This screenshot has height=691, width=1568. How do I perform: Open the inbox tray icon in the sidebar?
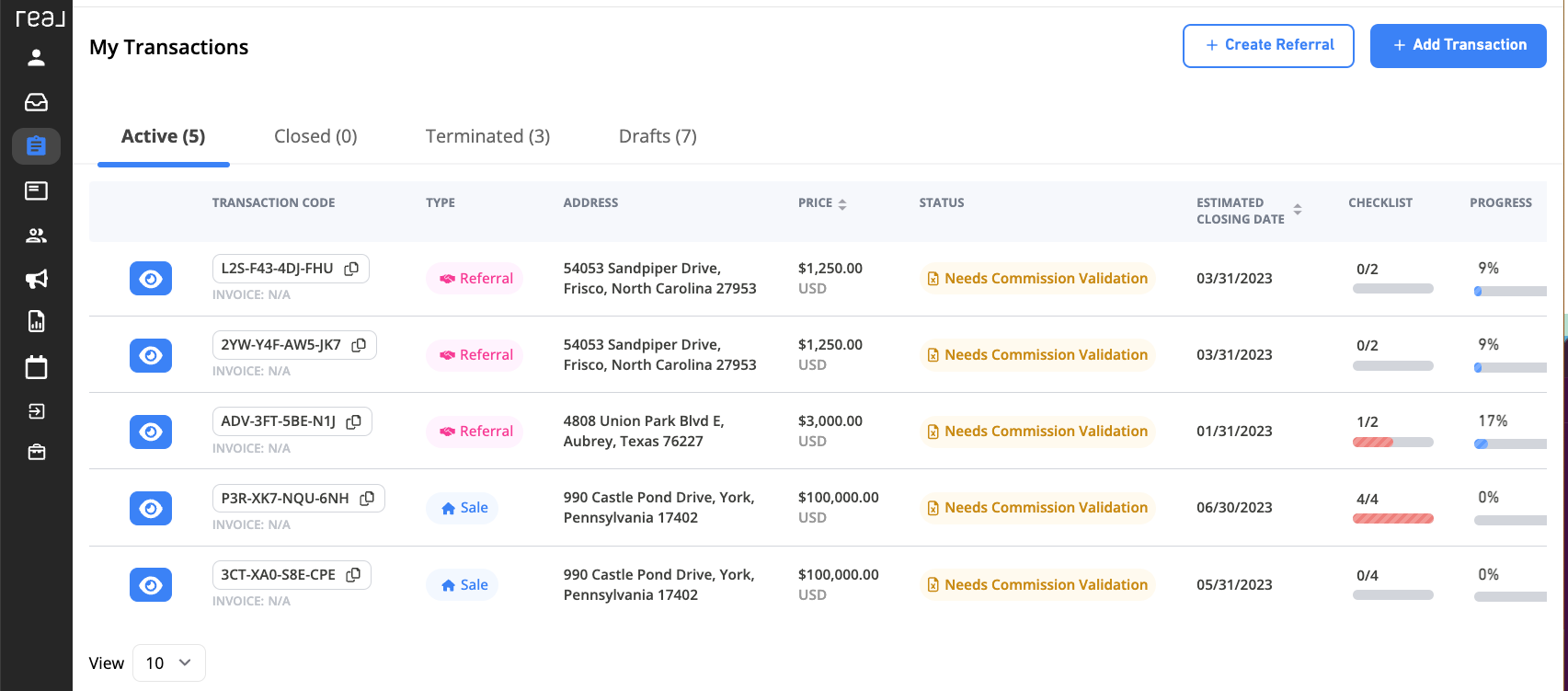point(36,102)
